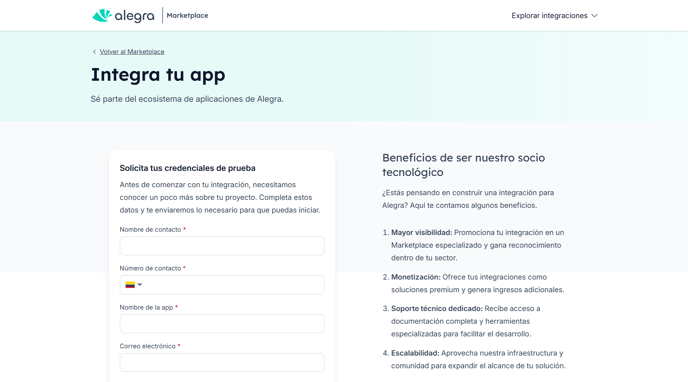Viewport: 688px width, 382px height.
Task: Focus the Nombre de contacto field
Action: [222, 246]
